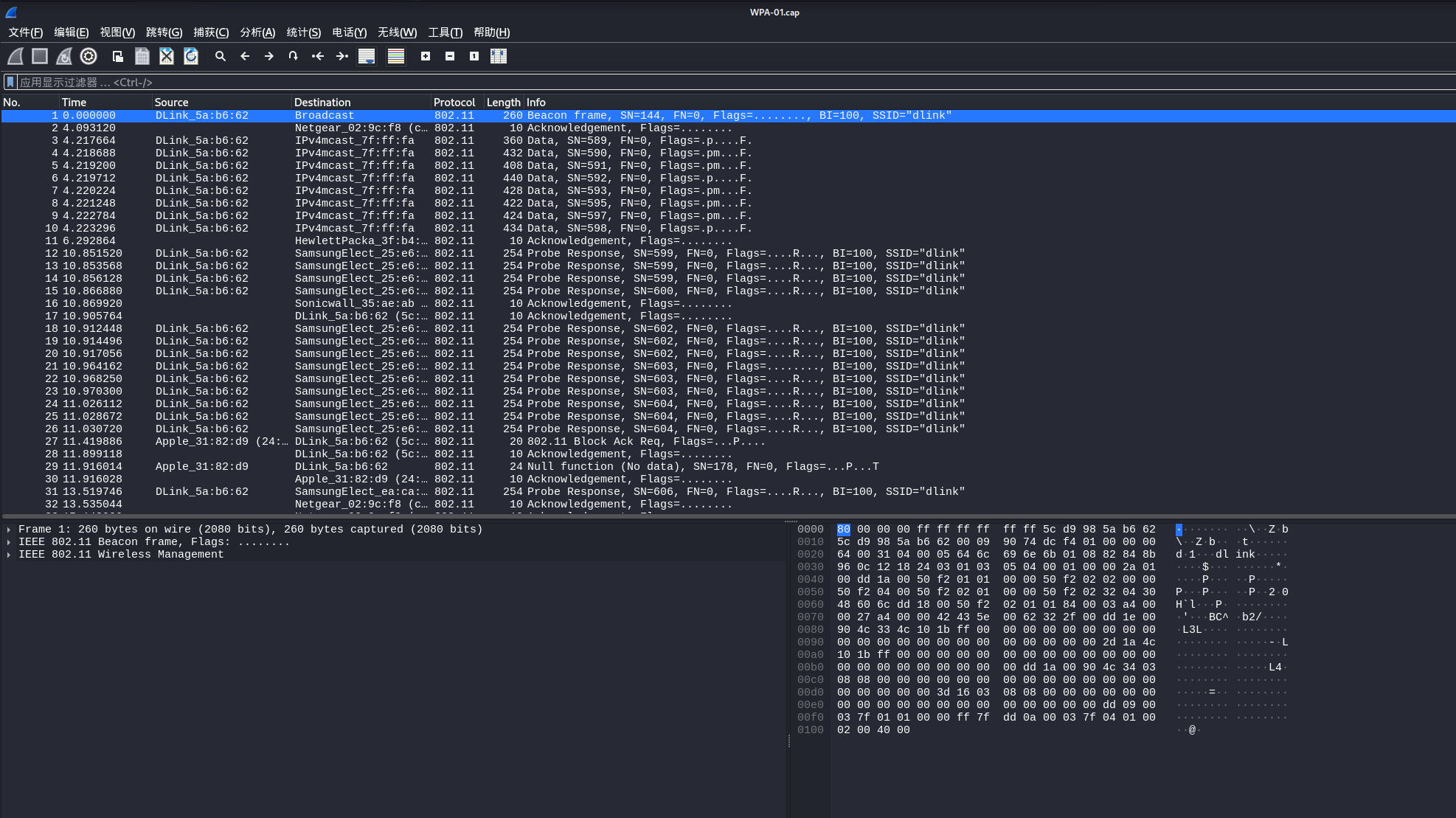Open the 无线(W) menu
The image size is (1456, 818).
pos(397,32)
